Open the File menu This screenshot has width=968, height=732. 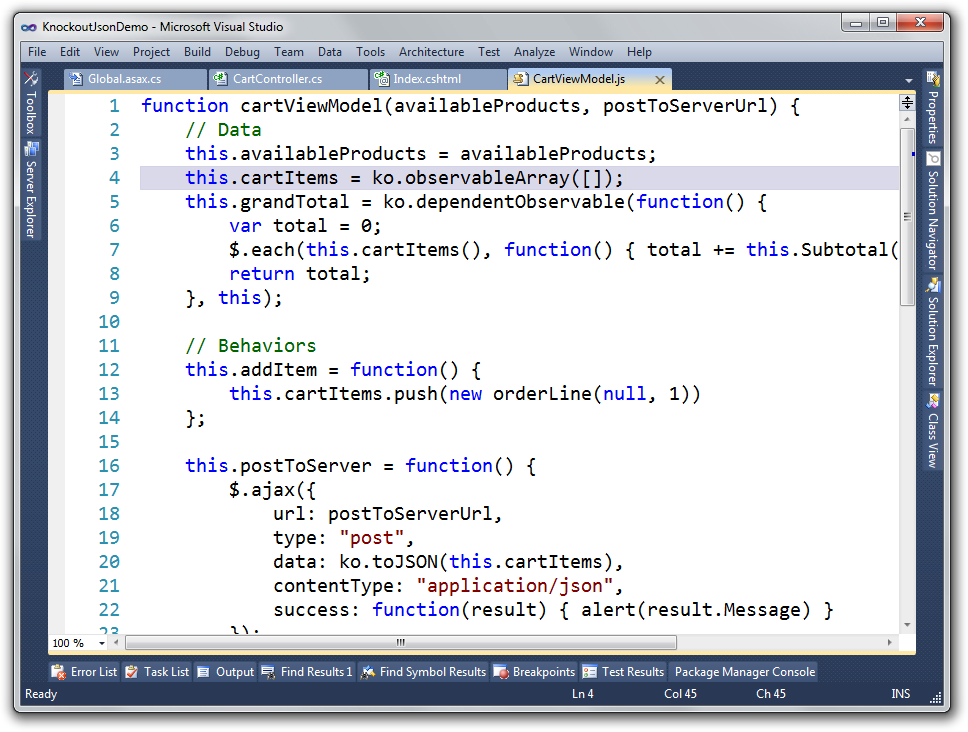[x=37, y=52]
